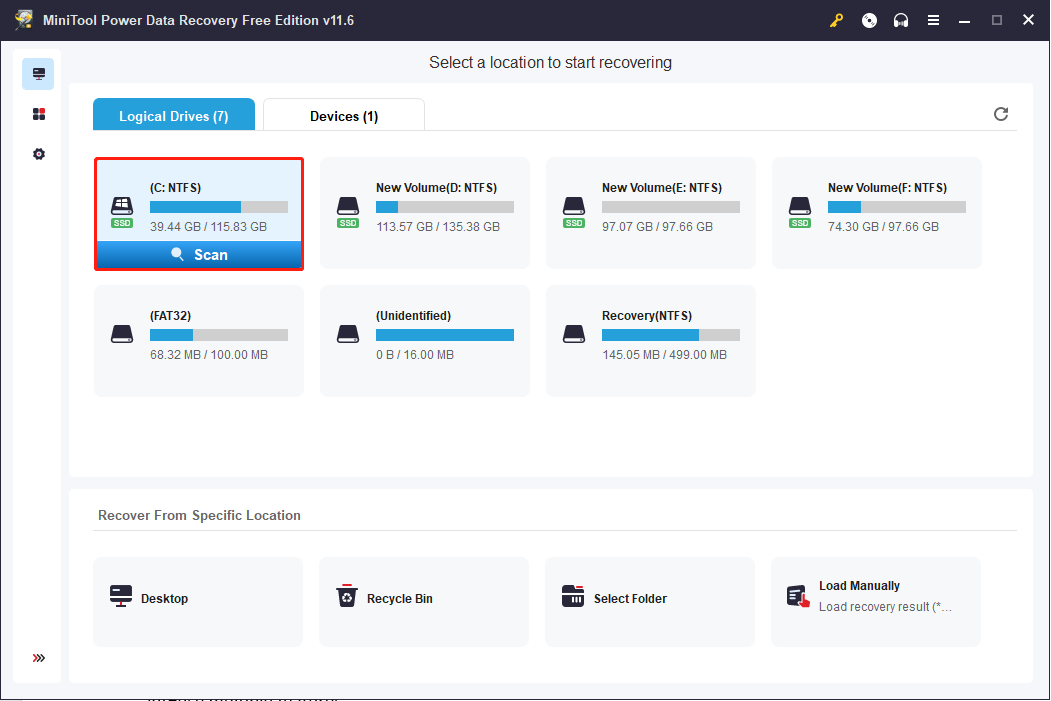Click the New Volume (F: NTFS) usage bar

coord(896,207)
